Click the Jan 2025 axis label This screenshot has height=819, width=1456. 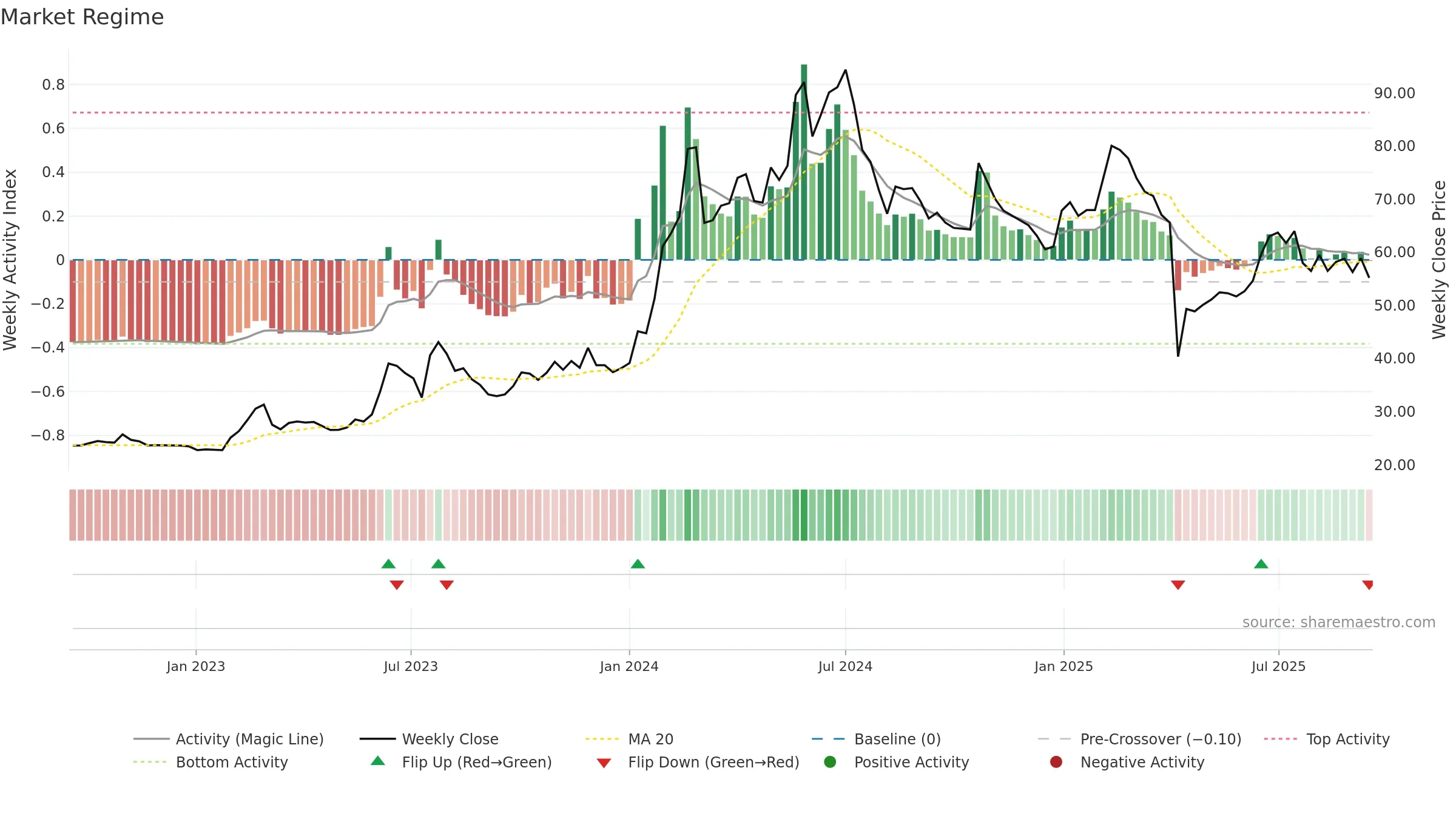pyautogui.click(x=1063, y=667)
